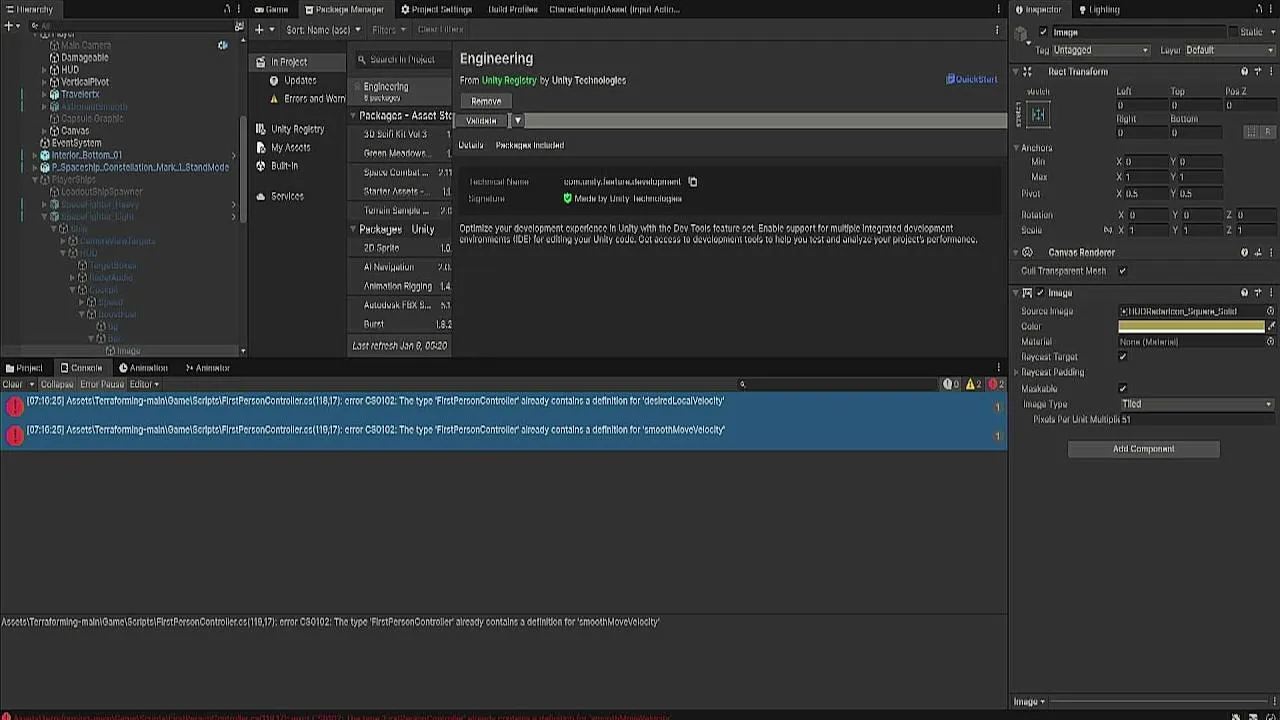Click Add Component button

[x=1144, y=449]
